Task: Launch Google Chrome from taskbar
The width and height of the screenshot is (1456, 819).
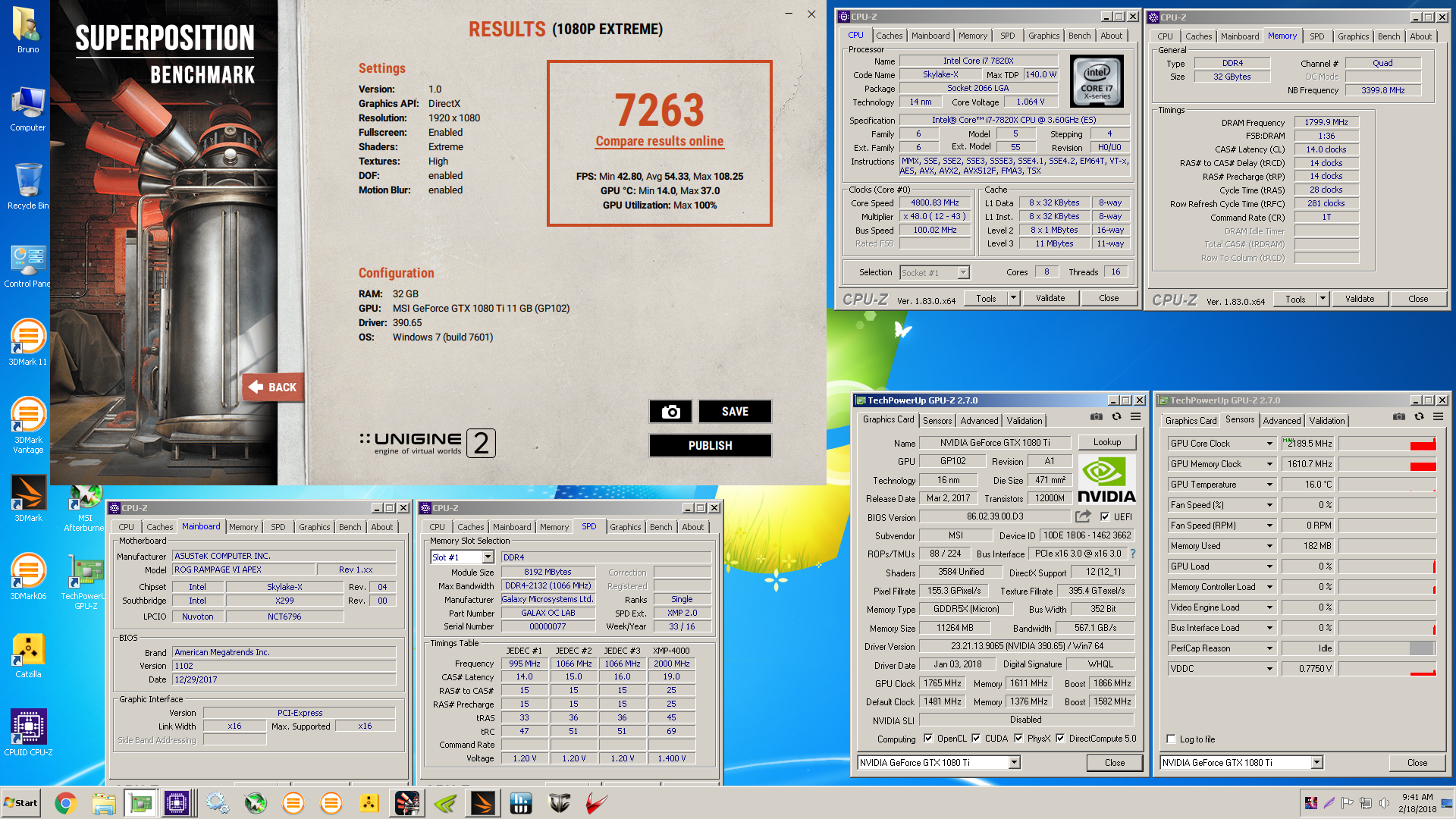Action: (x=65, y=803)
